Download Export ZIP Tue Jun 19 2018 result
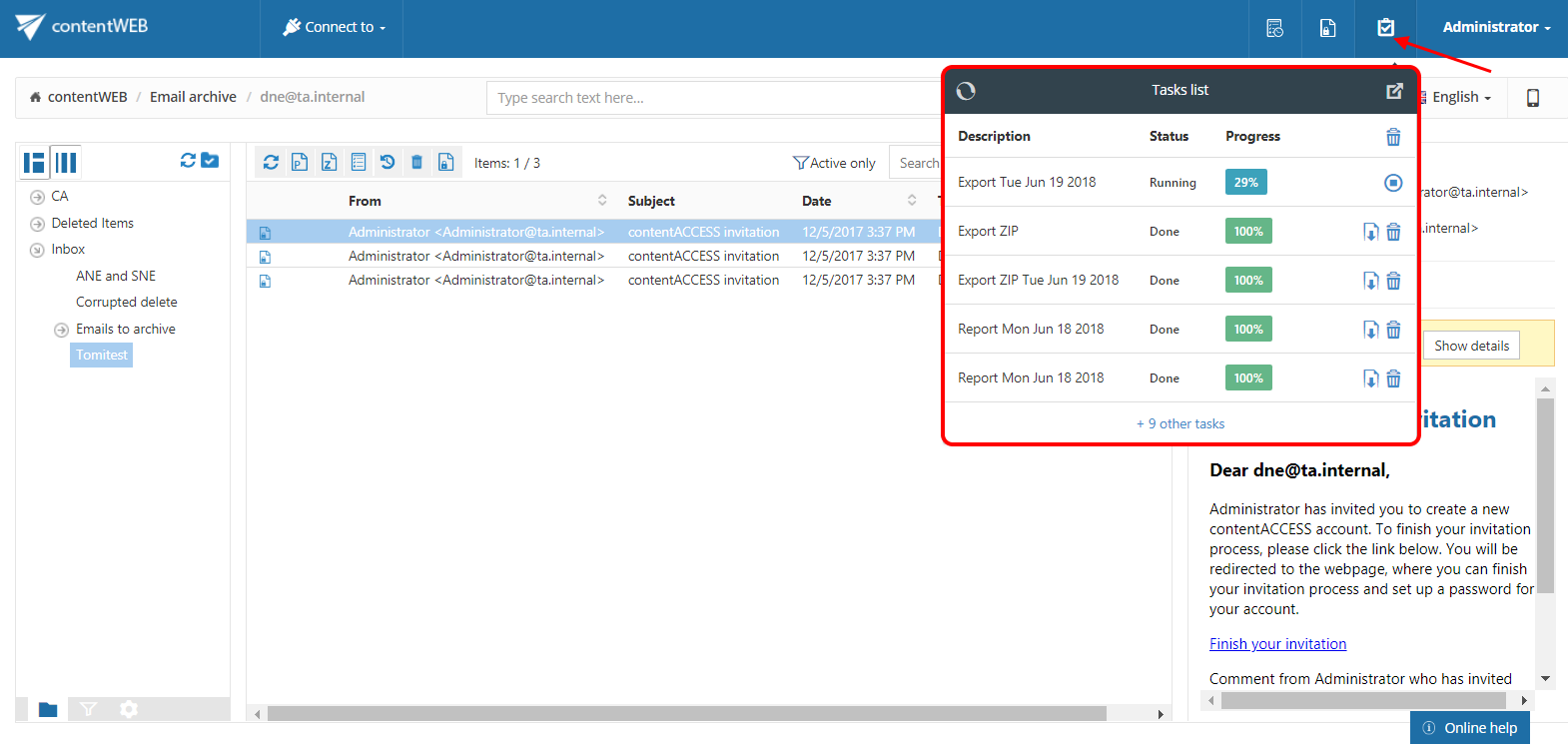This screenshot has width=1568, height=744. [1371, 281]
